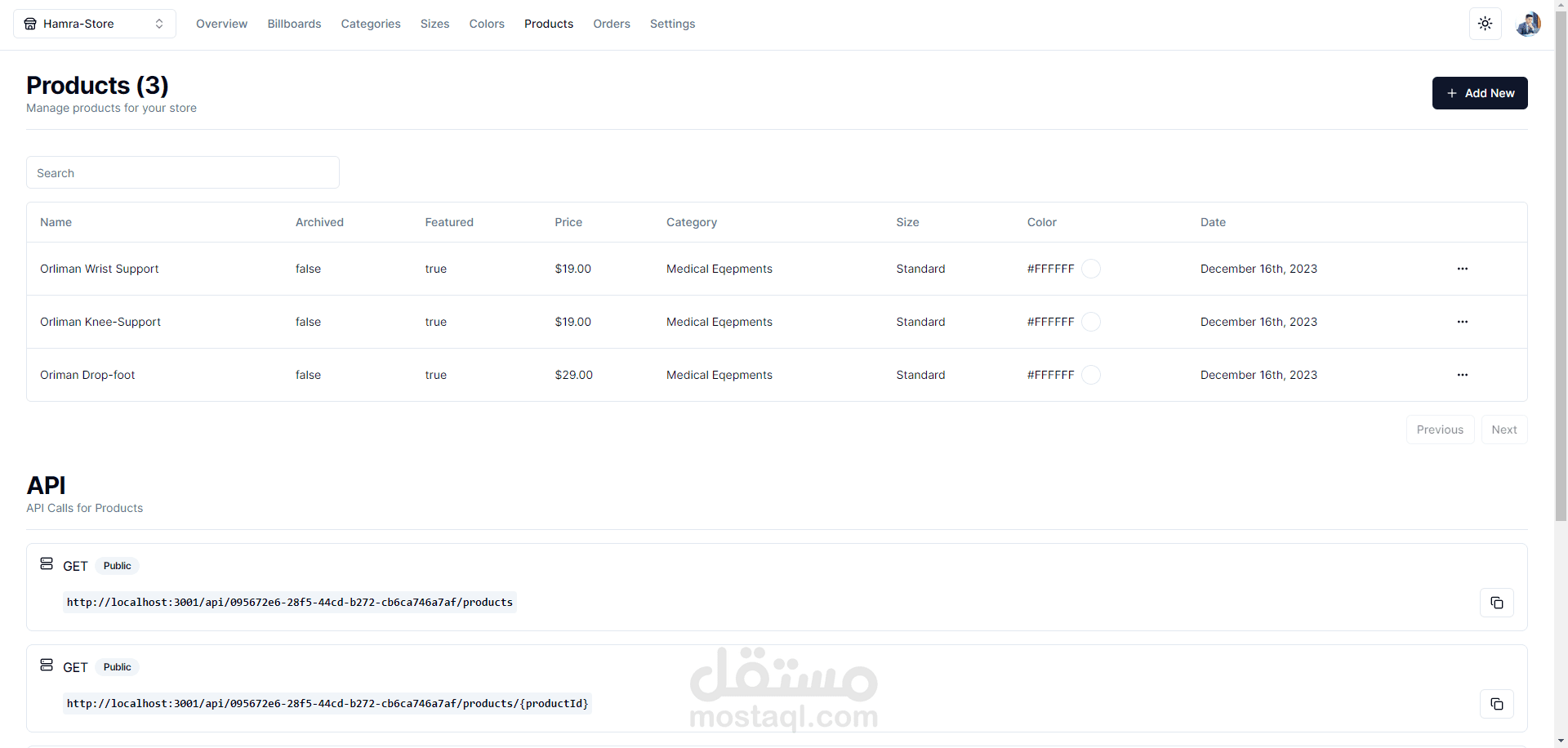Click server icon of {productId} endpoint
The image size is (1568, 748).
[47, 666]
